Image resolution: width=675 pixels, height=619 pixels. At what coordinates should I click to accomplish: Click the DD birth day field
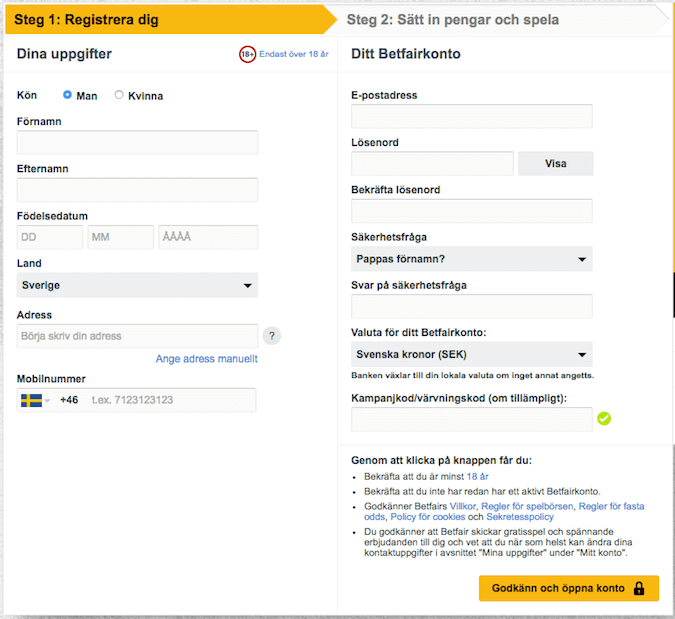pos(50,237)
